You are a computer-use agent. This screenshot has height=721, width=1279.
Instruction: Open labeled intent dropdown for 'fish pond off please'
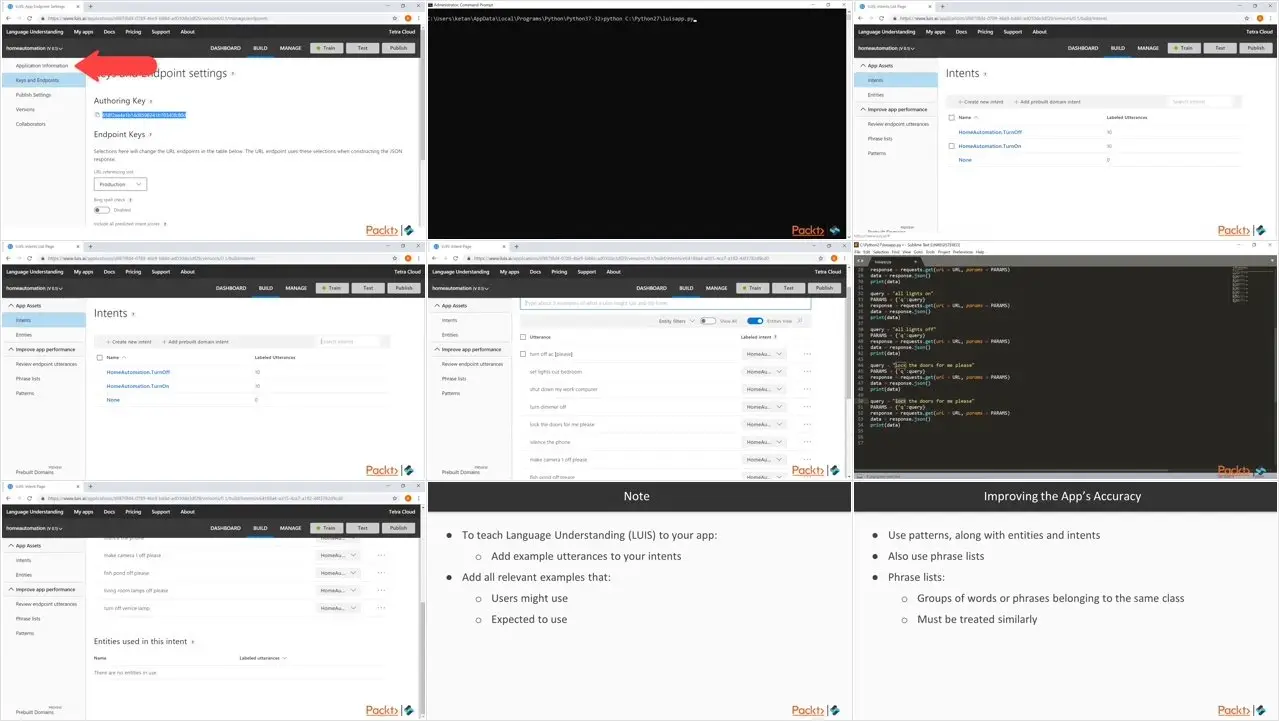[x=340, y=573]
